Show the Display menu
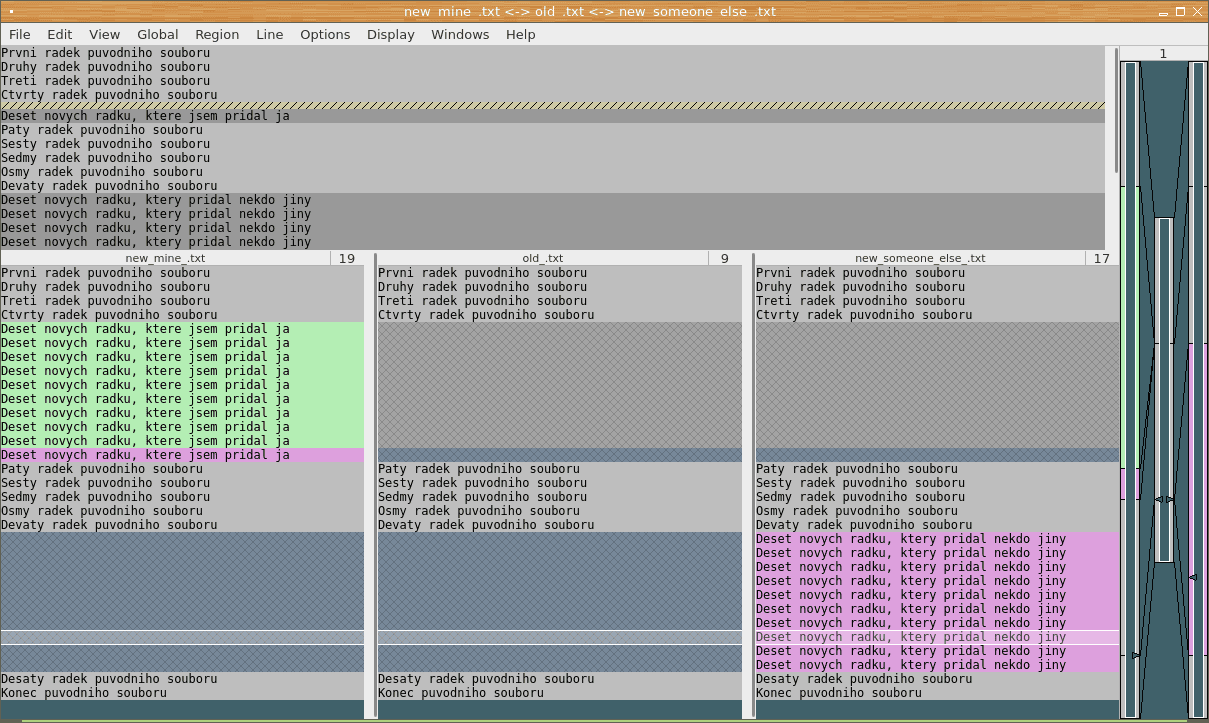Image resolution: width=1209 pixels, height=723 pixels. point(390,34)
